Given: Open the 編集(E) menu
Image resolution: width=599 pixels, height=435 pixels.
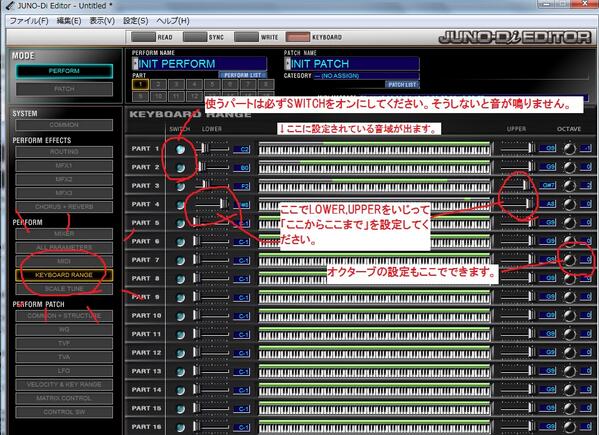Looking at the screenshot, I should 69,21.
